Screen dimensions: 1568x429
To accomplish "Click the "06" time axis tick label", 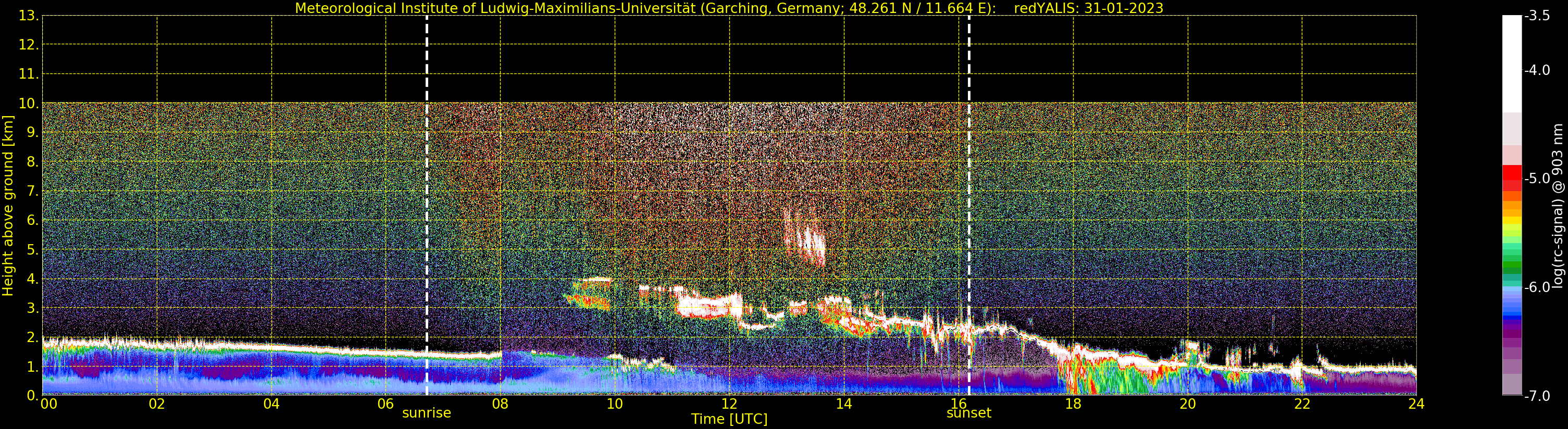I will click(386, 404).
